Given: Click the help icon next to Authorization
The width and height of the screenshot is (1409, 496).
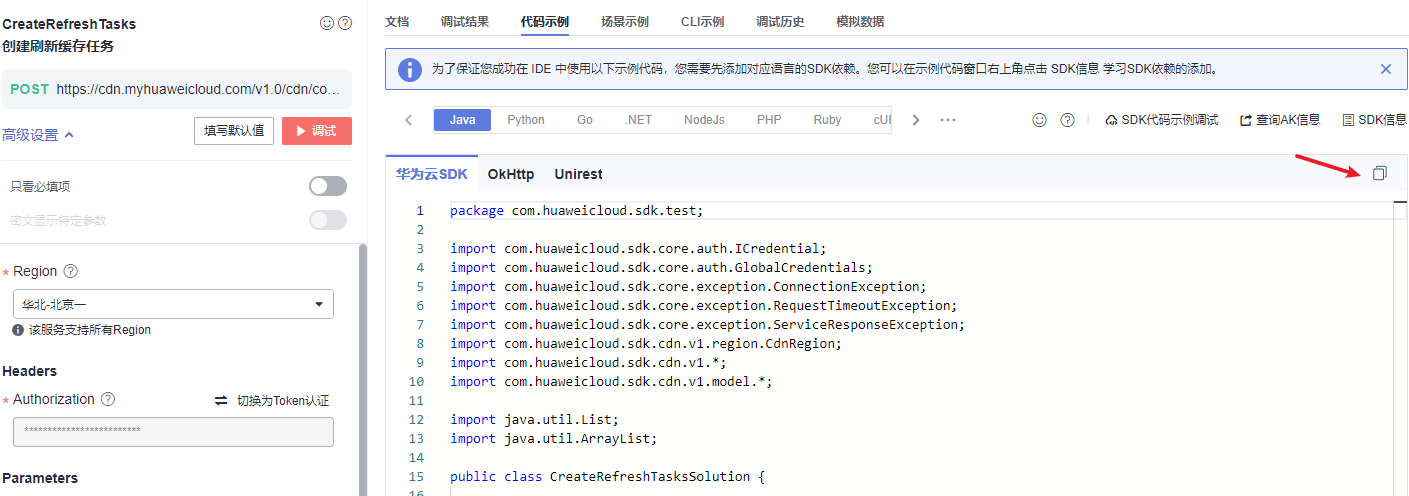Looking at the screenshot, I should tap(108, 399).
